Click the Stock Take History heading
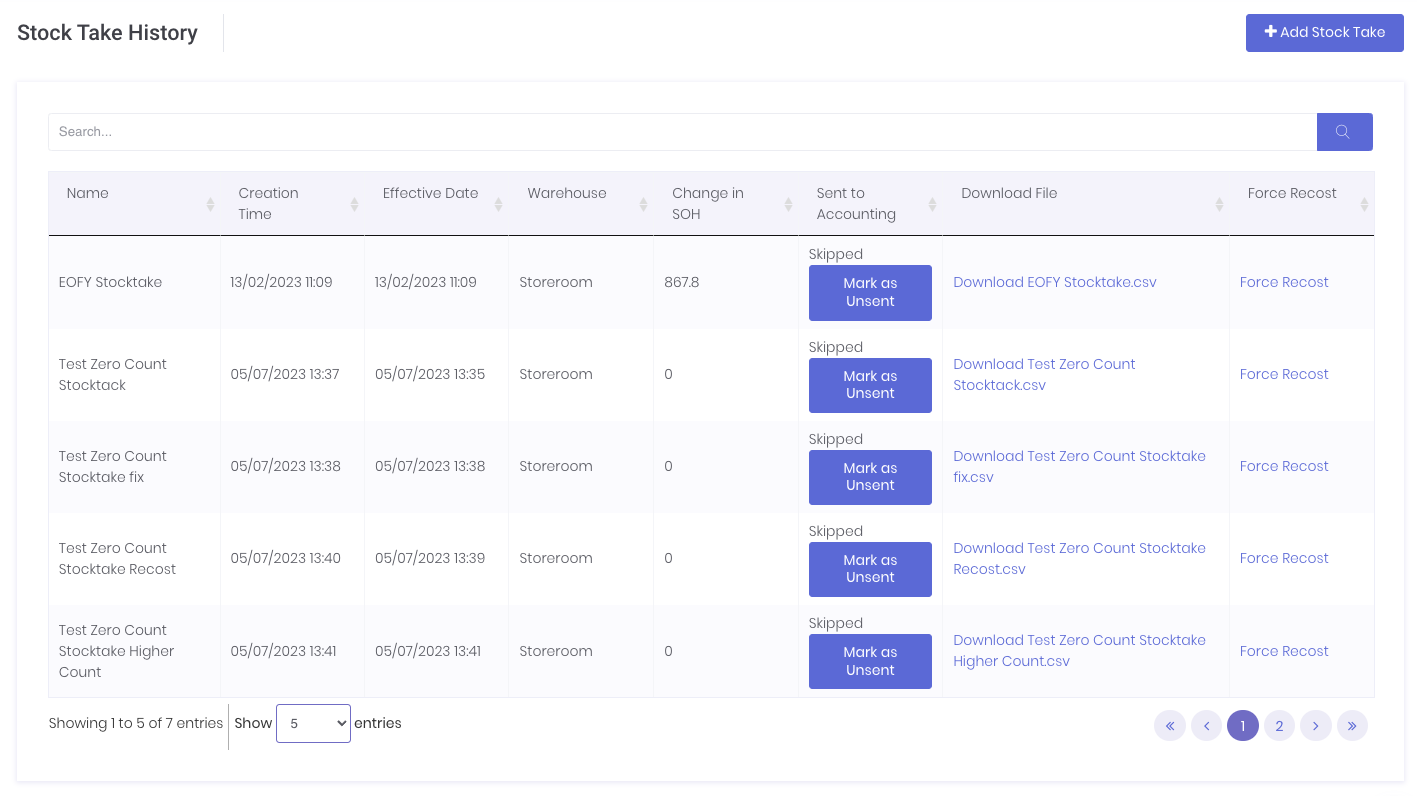This screenshot has width=1417, height=796. [x=108, y=33]
